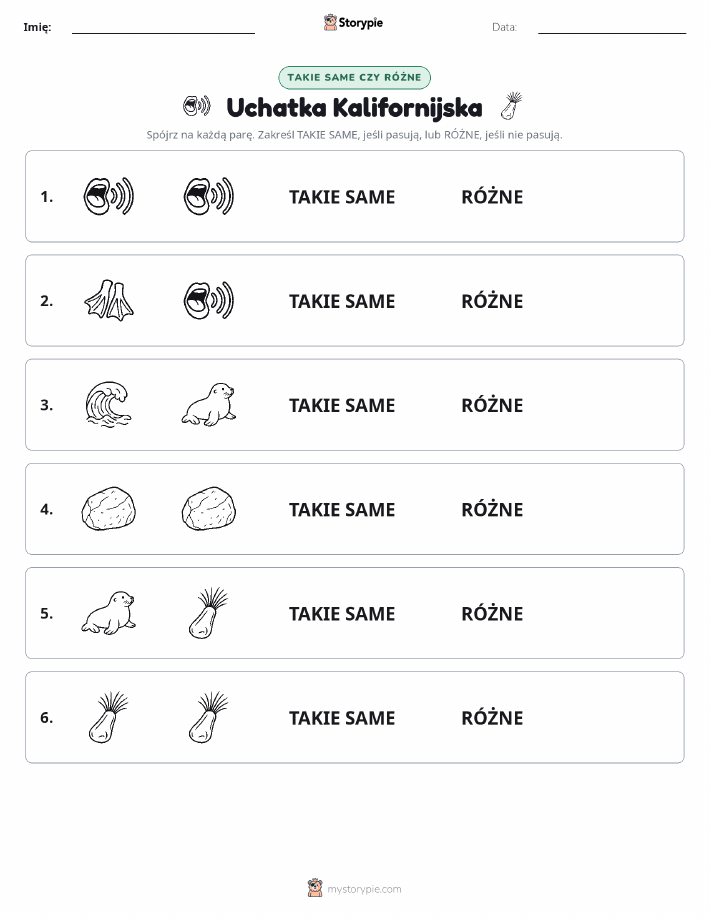Viewport: 709px width, 917px height.
Task: Select RÓŻNE for row 5
Action: [492, 613]
